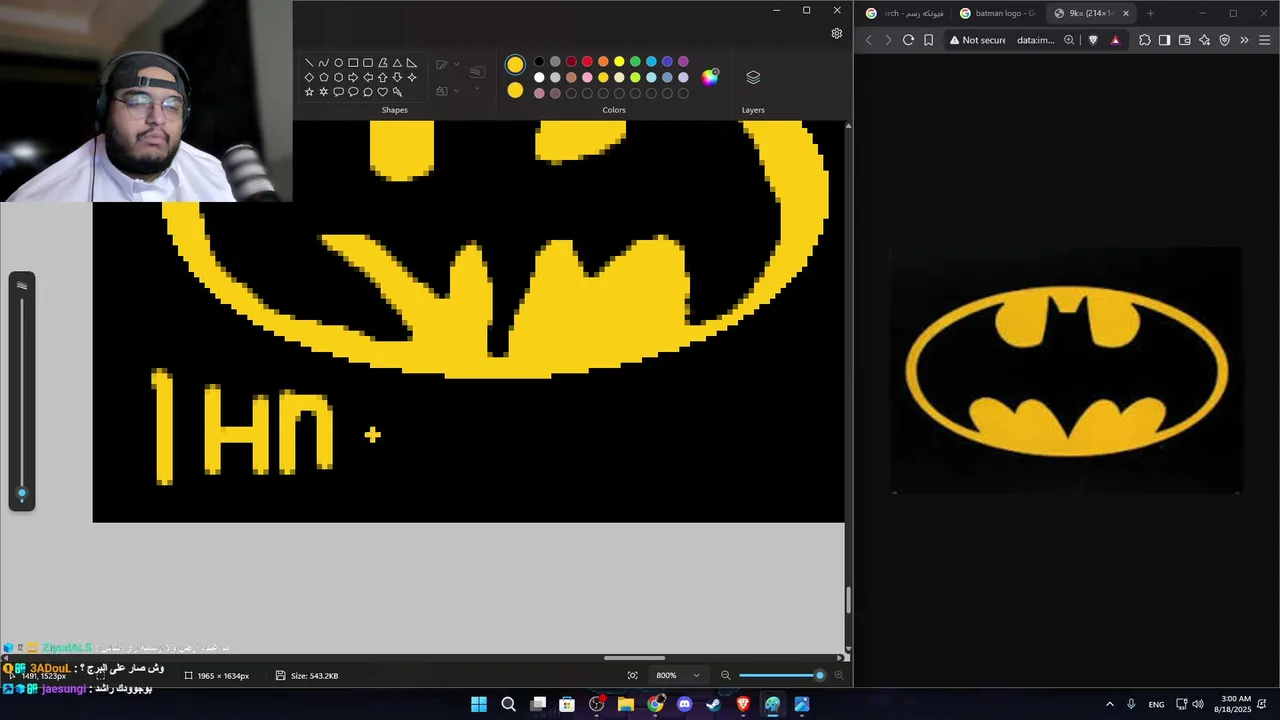Open the Edit colors wheel
The width and height of the screenshot is (1280, 720).
coord(709,78)
